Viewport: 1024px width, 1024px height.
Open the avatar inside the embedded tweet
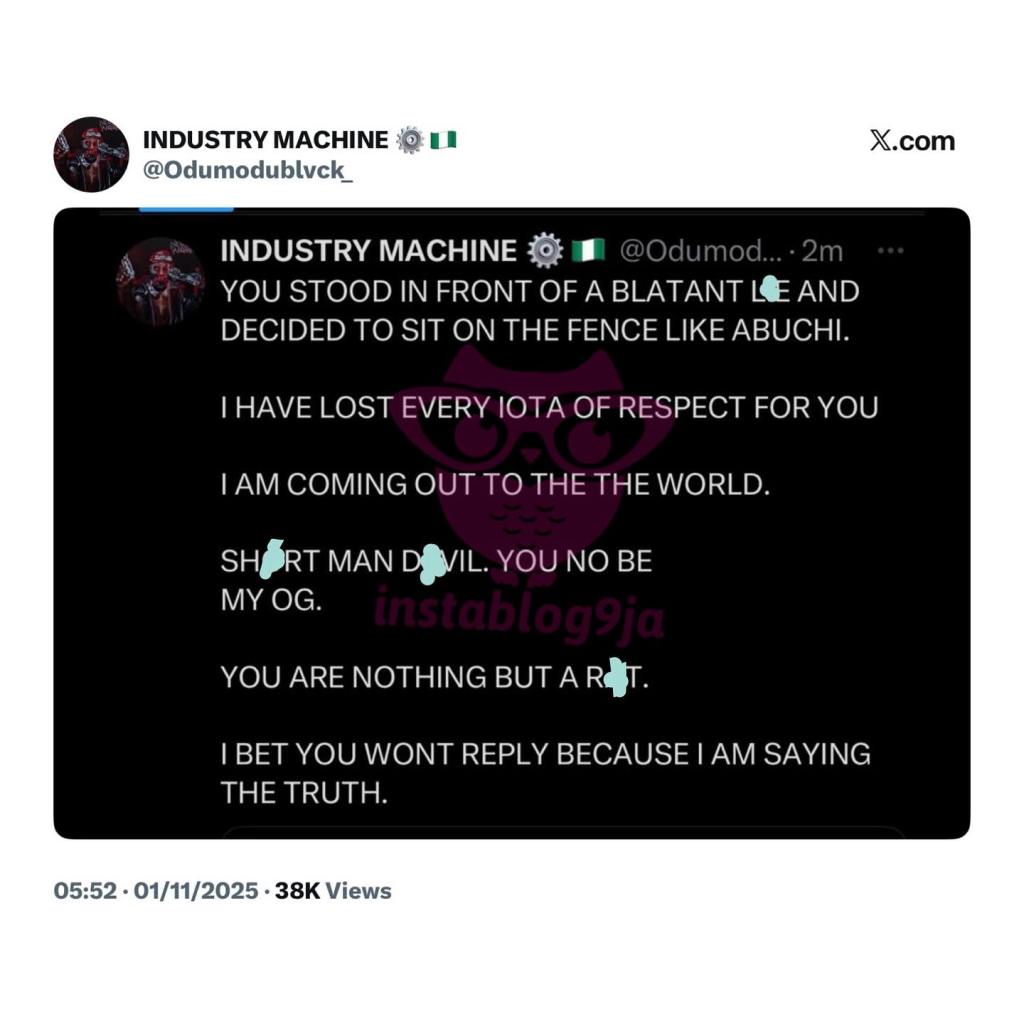pos(160,281)
